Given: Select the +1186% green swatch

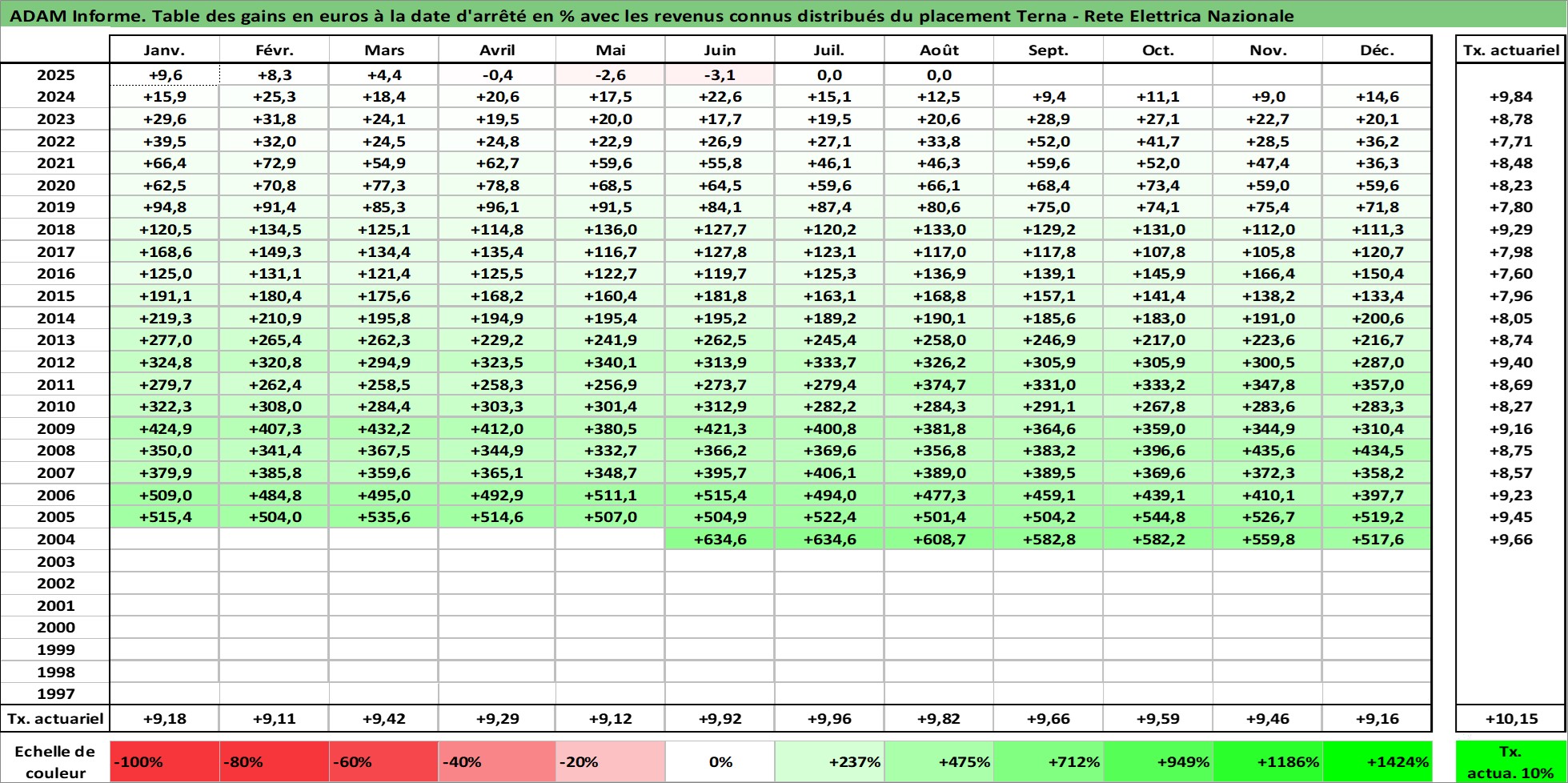Looking at the screenshot, I should click(x=1268, y=762).
